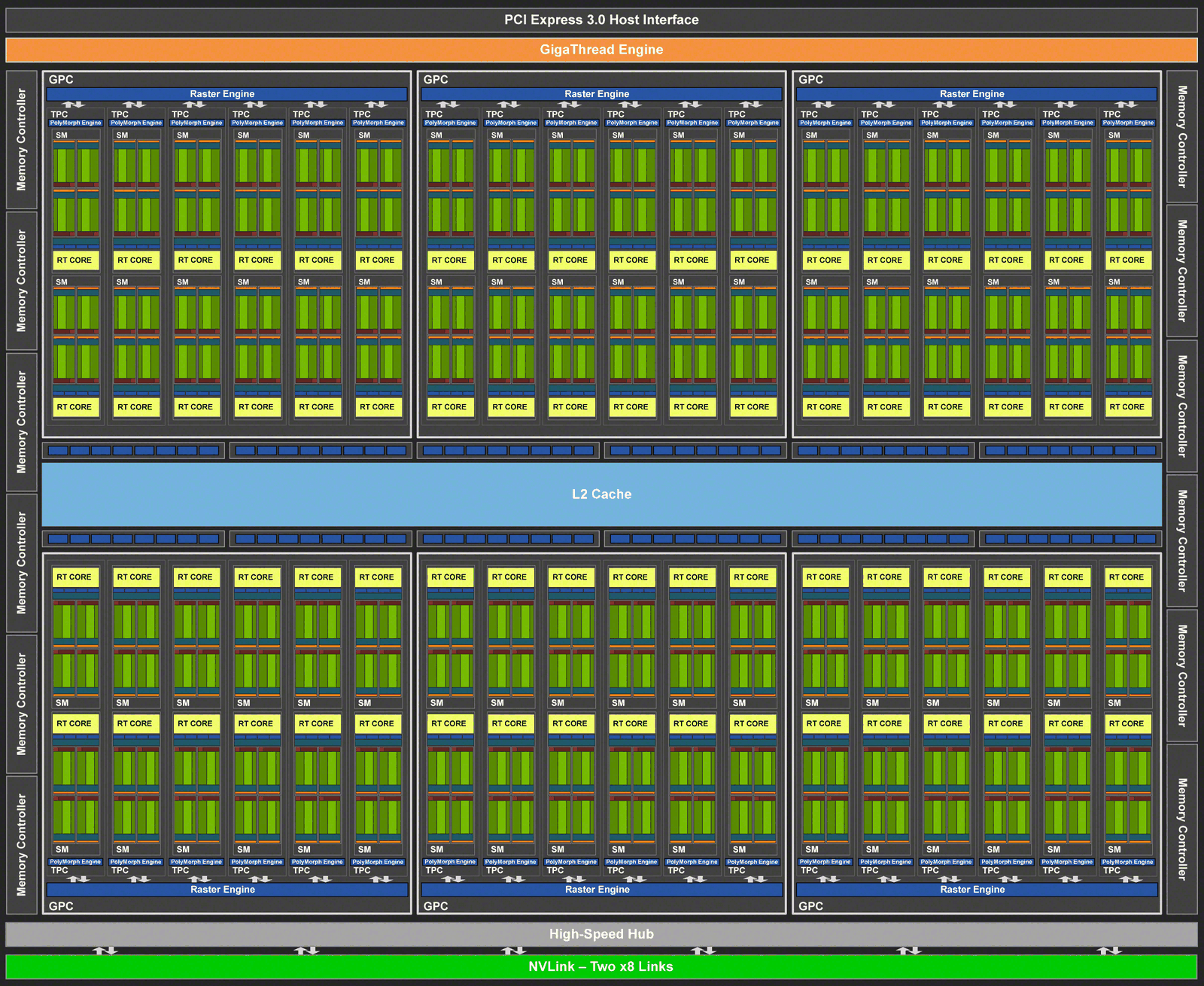Click the GPC label of the upper-left cluster
Viewport: 1204px width, 986px height.
pos(61,80)
